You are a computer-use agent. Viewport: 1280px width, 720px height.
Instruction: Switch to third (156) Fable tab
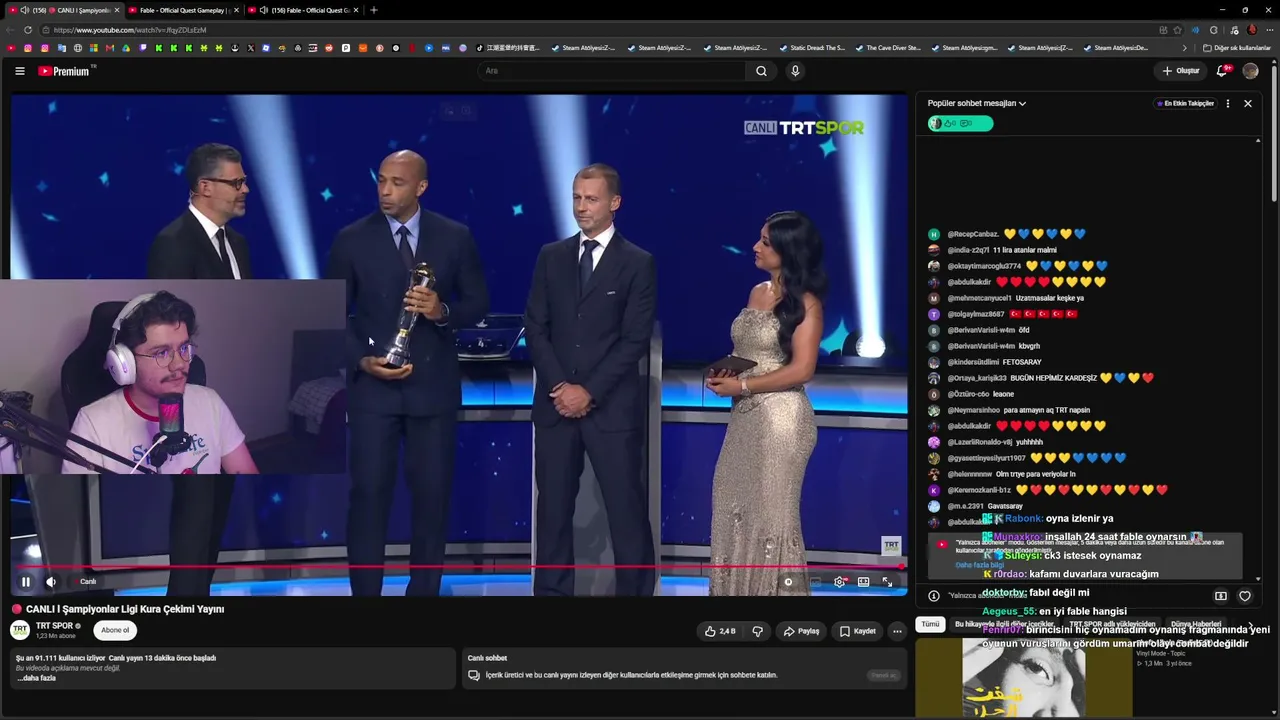click(x=304, y=10)
